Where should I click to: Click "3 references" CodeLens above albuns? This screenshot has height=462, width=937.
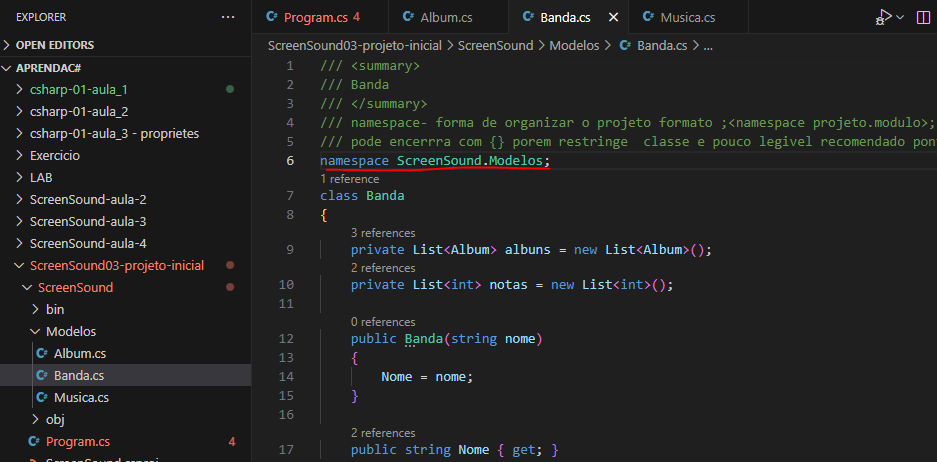coord(382,232)
